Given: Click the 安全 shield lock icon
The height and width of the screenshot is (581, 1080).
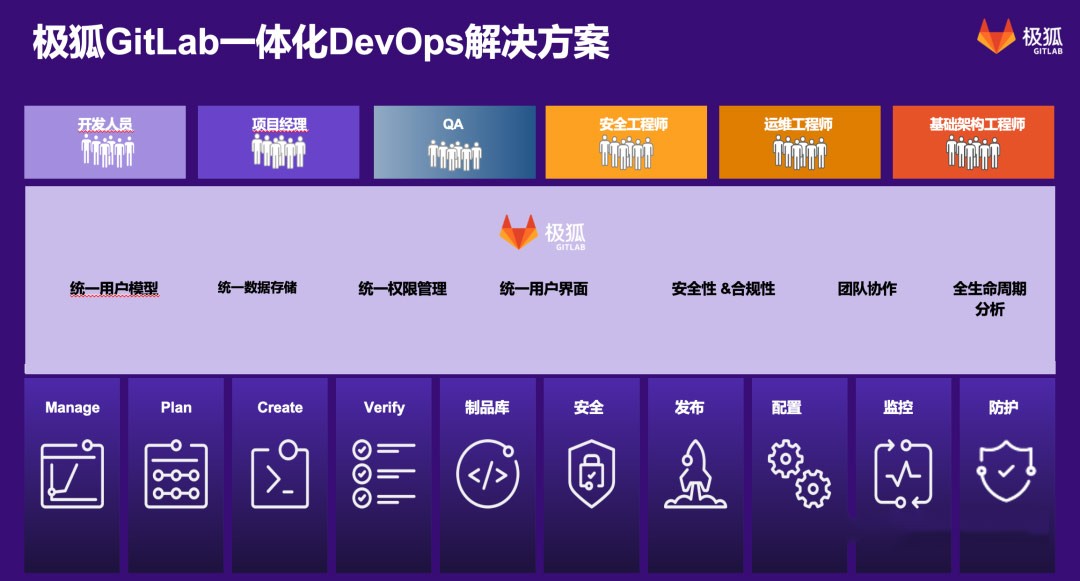Looking at the screenshot, I should [591, 474].
